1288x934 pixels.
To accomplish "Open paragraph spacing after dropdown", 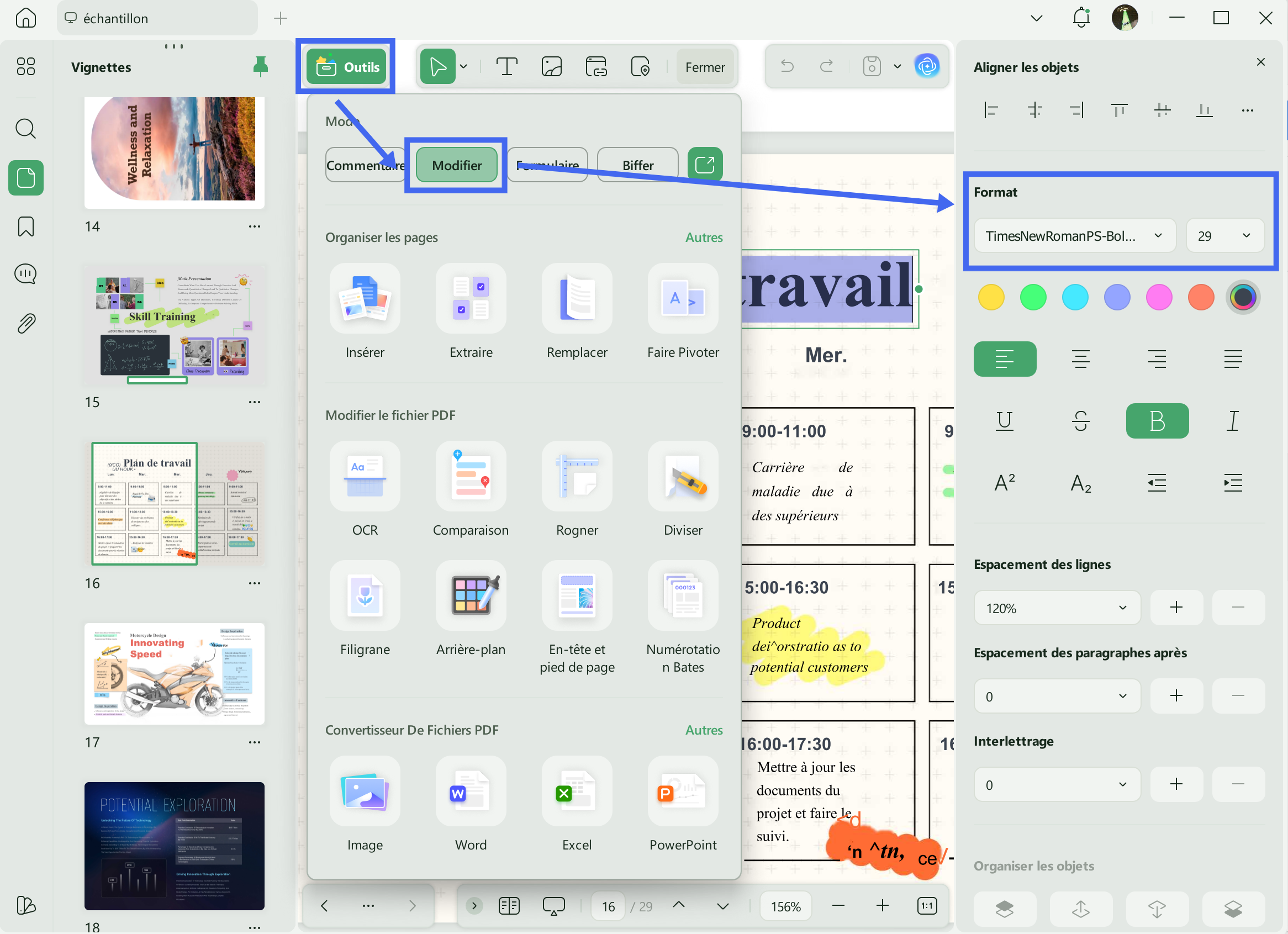I will click(x=1057, y=696).
